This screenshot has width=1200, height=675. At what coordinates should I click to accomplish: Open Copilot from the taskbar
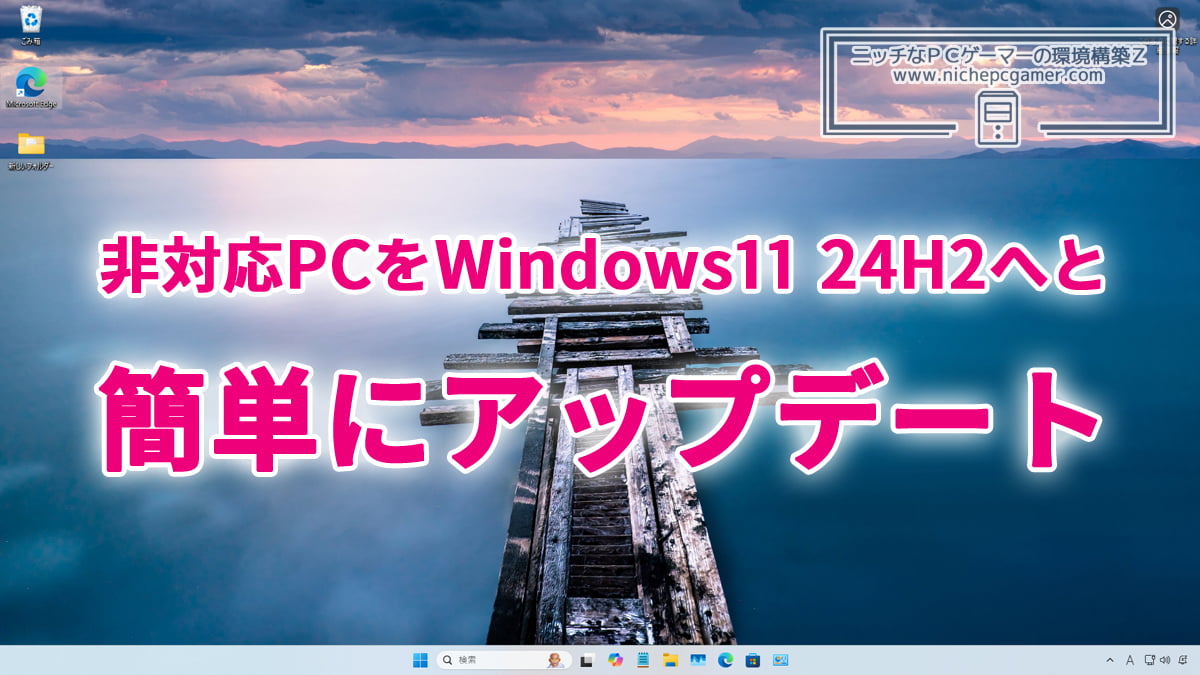click(x=615, y=660)
